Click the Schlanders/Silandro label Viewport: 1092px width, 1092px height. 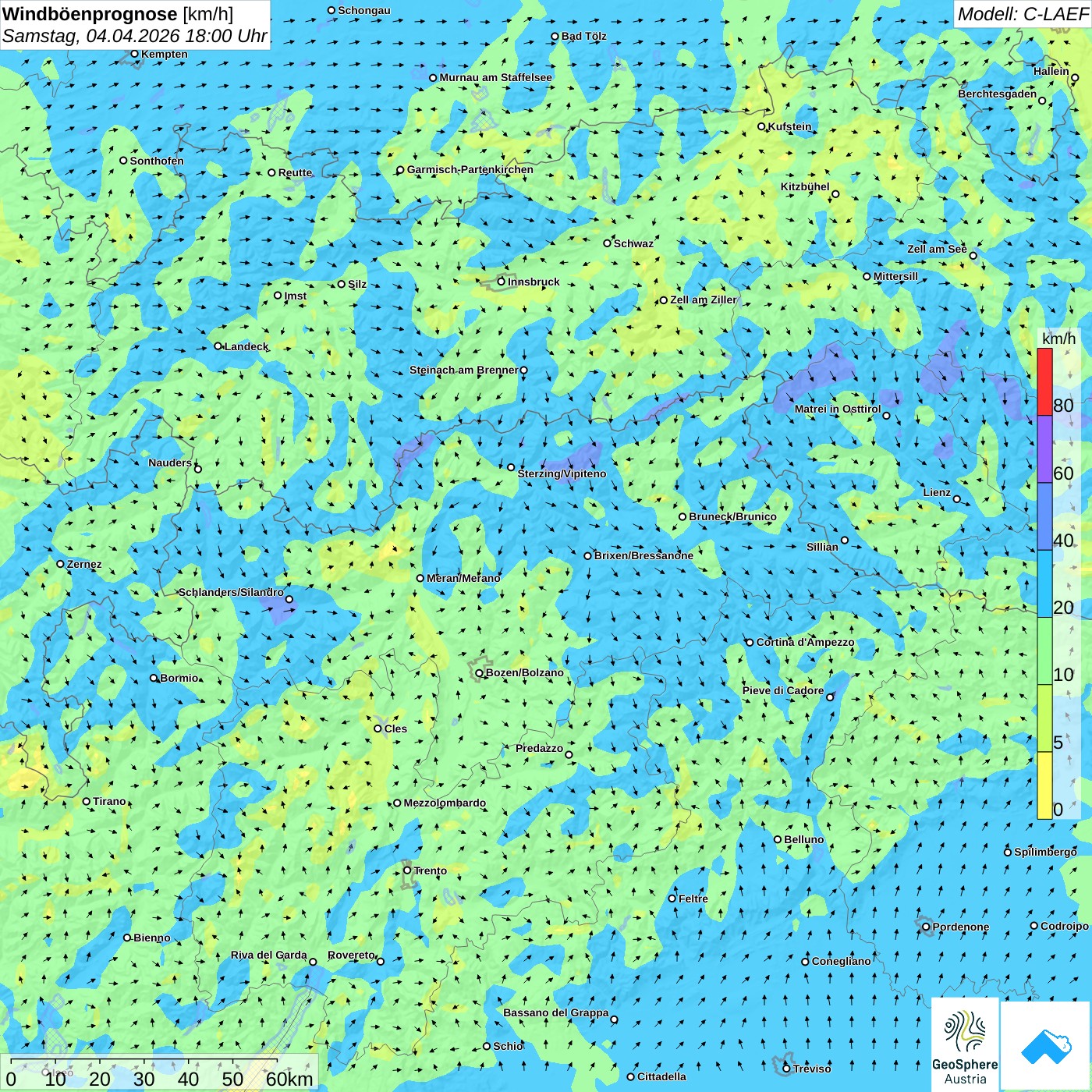point(231,592)
